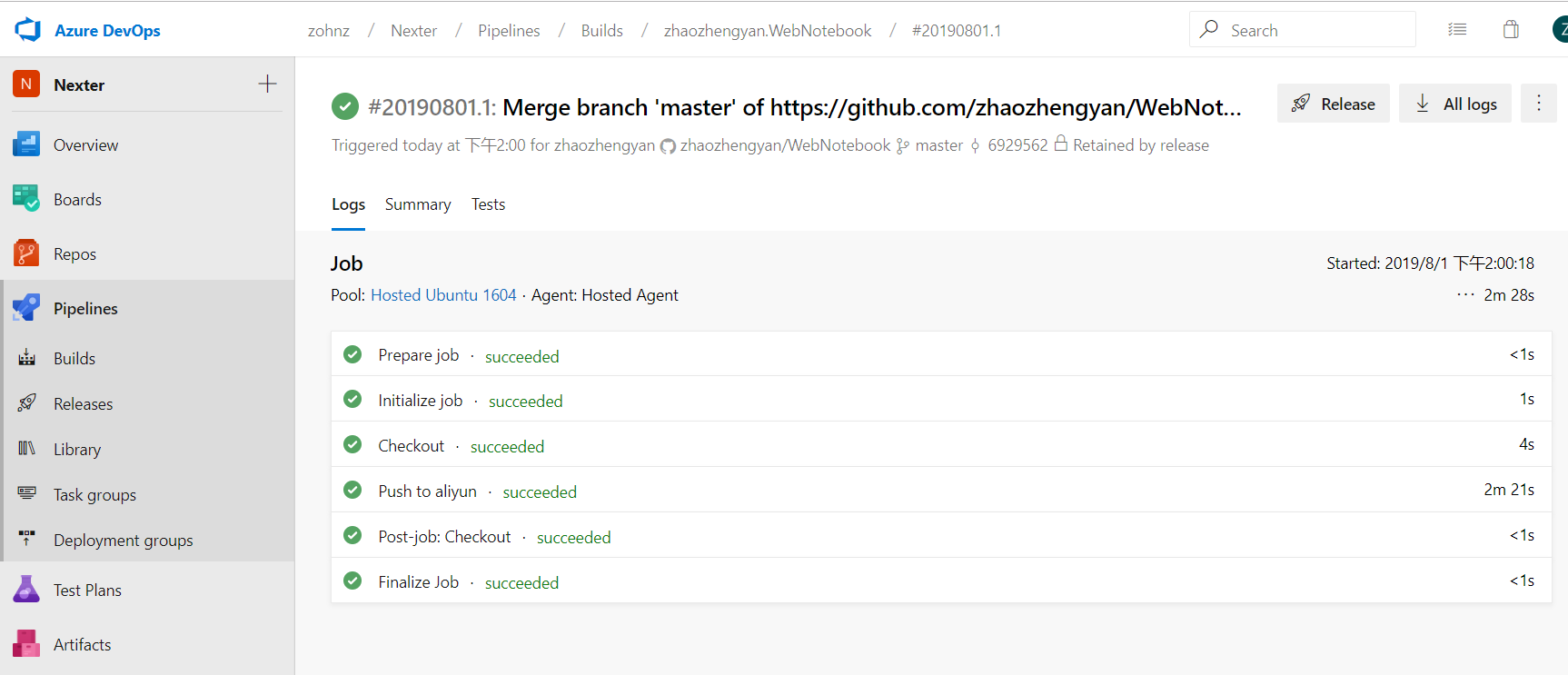Click the plus icon beside Nexter

267,84
